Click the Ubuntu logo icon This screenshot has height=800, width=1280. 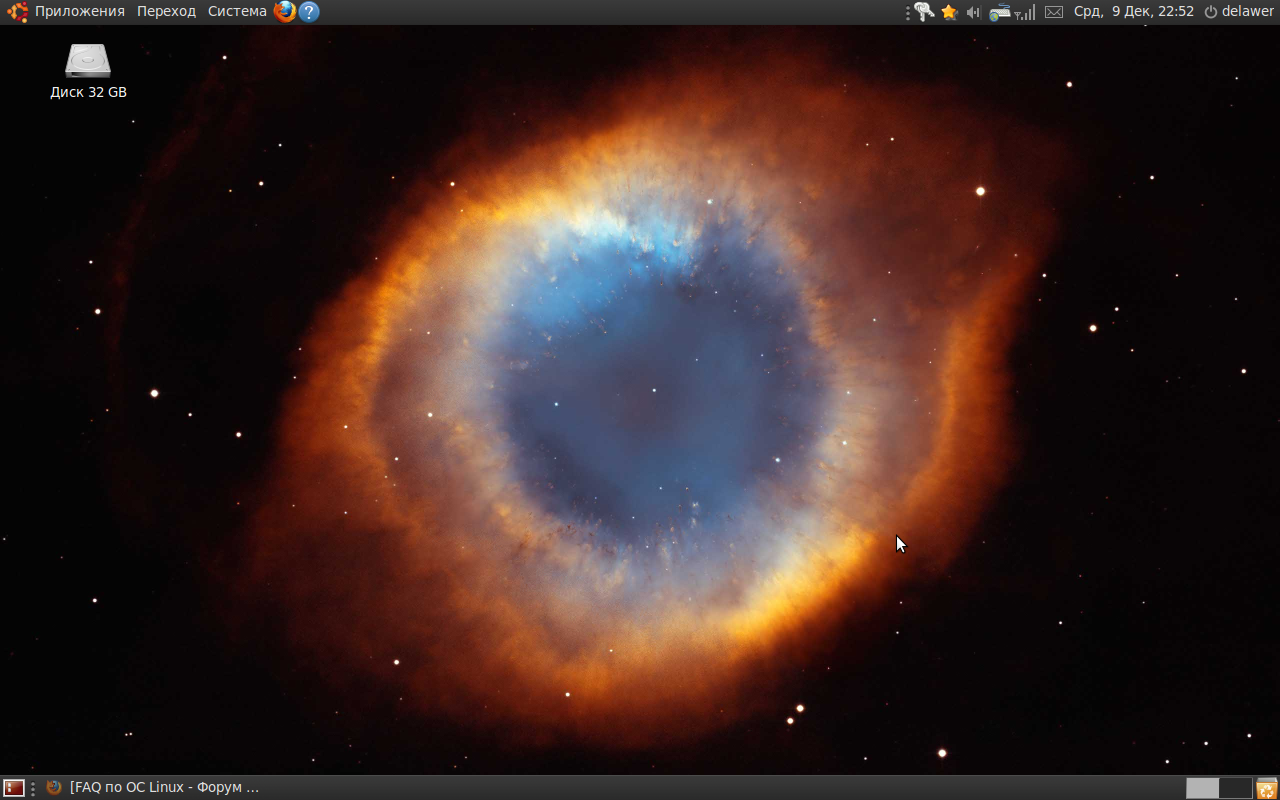tap(17, 12)
